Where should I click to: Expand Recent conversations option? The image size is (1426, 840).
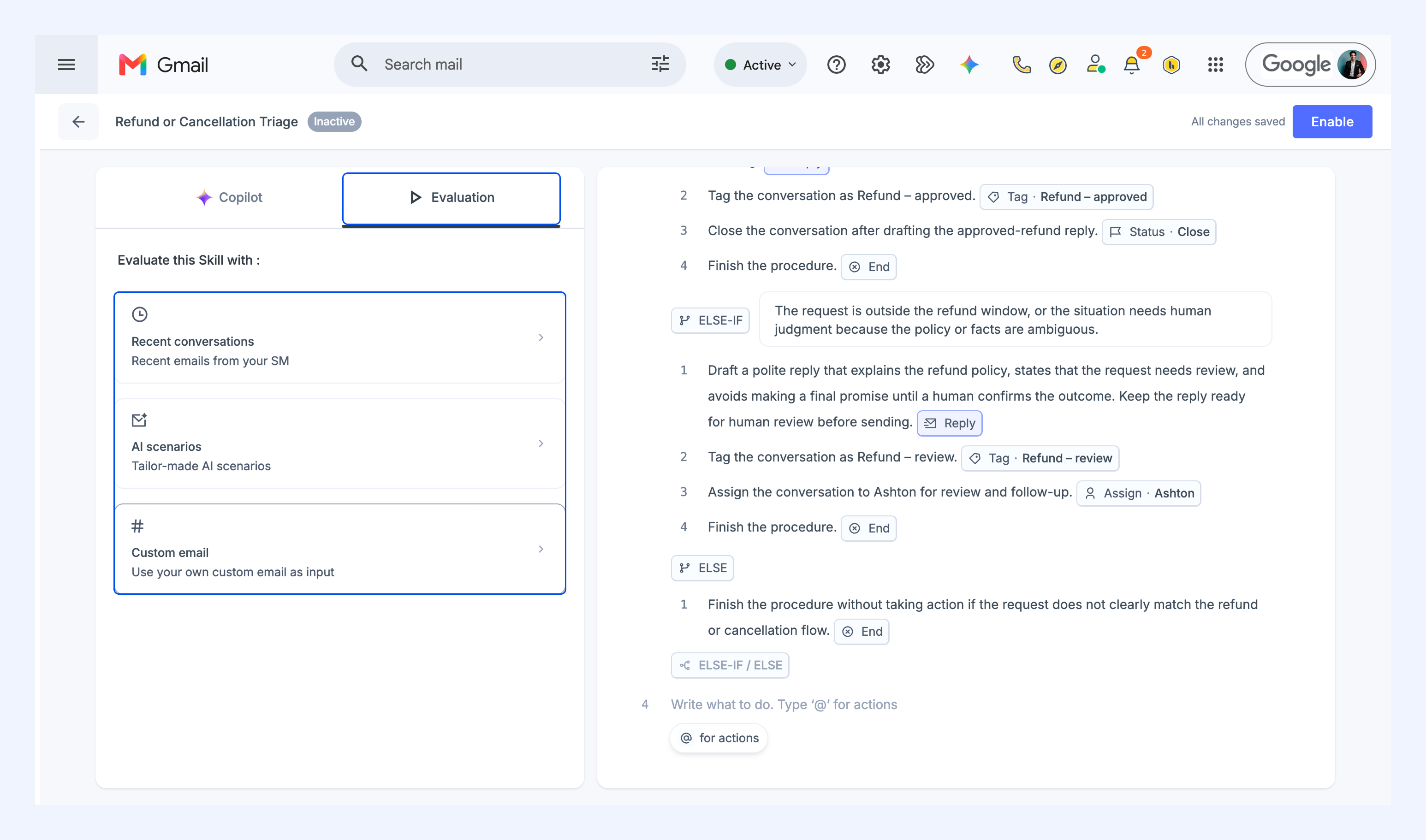click(x=339, y=338)
